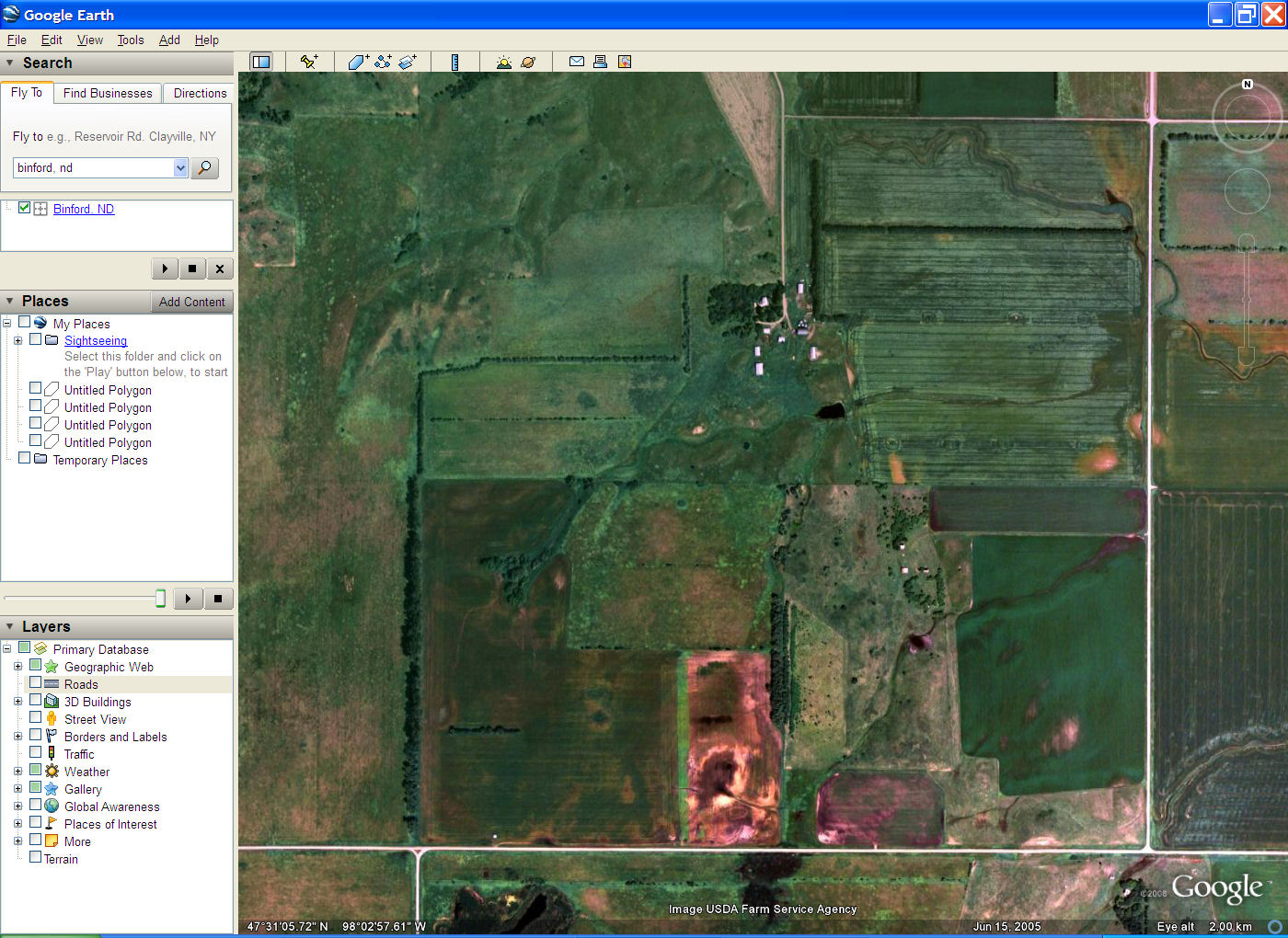Click the Places transparency slider handle
This screenshot has width=1288, height=938.
(160, 599)
